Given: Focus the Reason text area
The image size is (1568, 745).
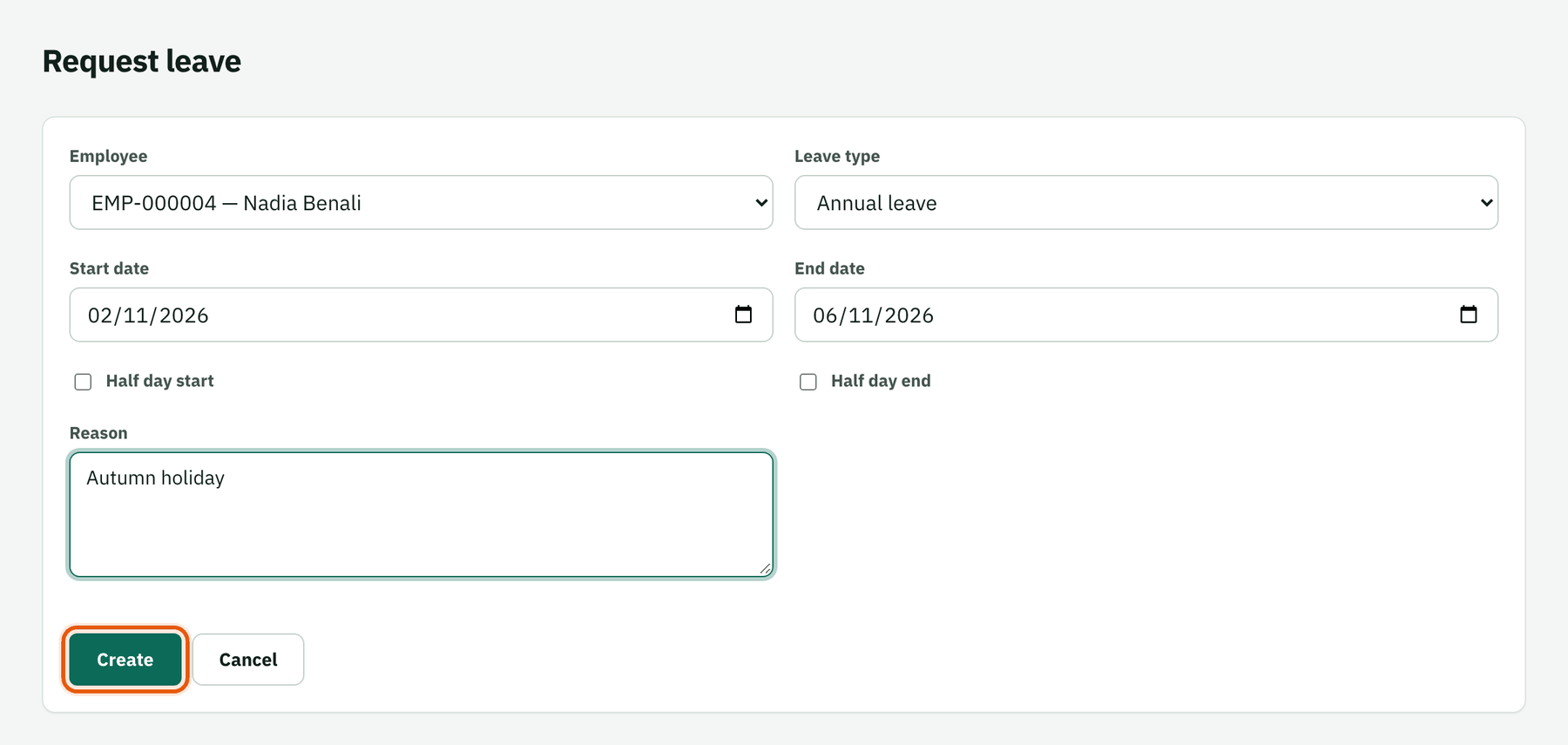Looking at the screenshot, I should click(x=422, y=514).
